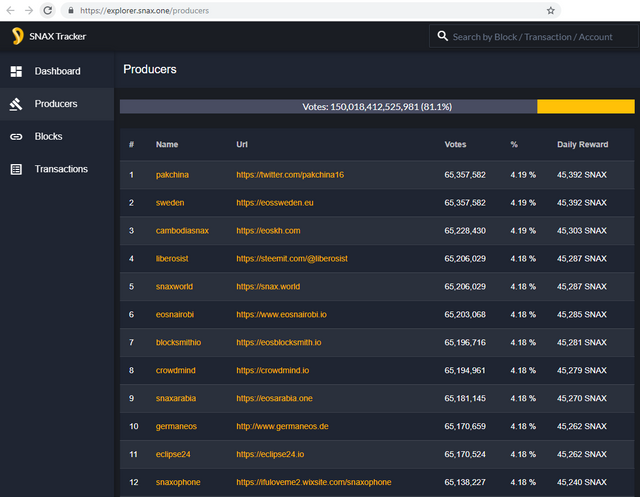This screenshot has width=640, height=497.
Task: Visit https://steemit.com/@liberosist link
Action: [292, 259]
